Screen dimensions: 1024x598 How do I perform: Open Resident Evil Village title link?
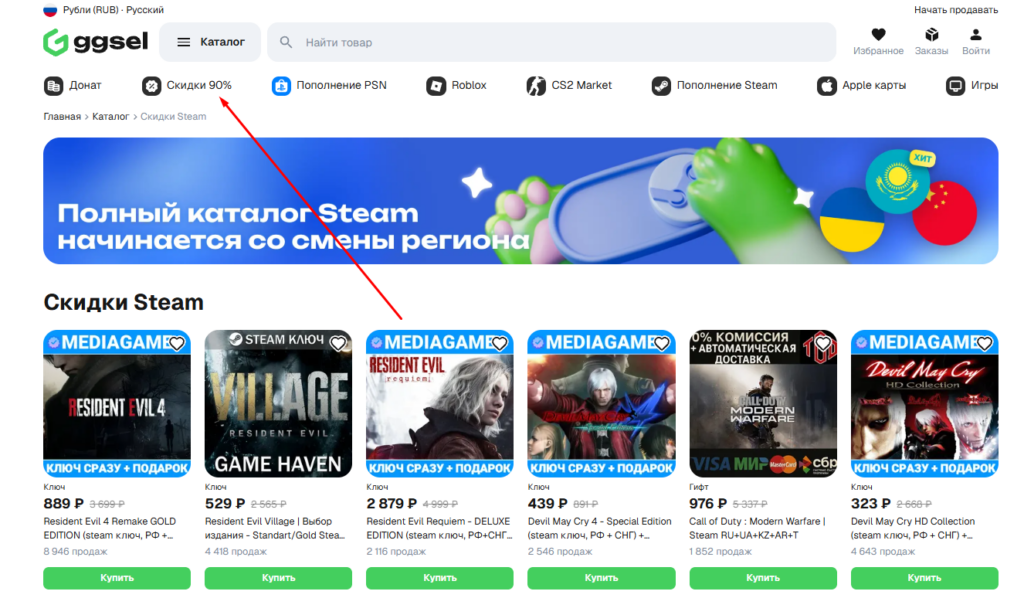[274, 528]
